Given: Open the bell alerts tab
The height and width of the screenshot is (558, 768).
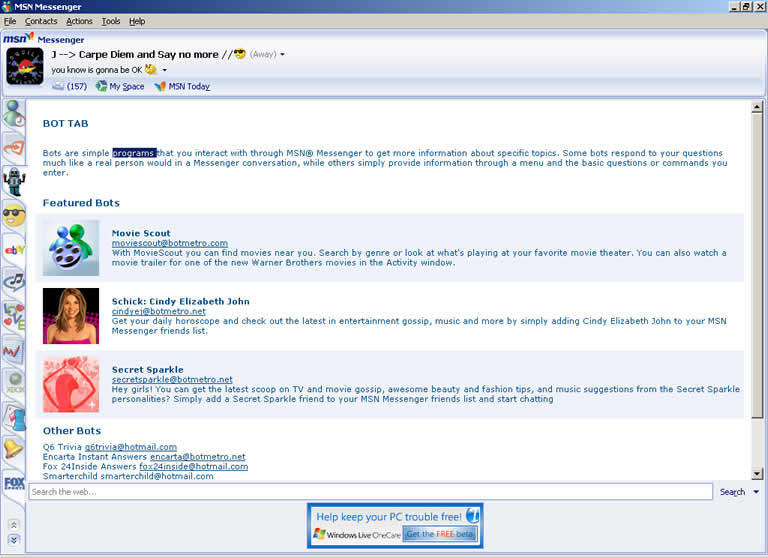Looking at the screenshot, I should (14, 448).
